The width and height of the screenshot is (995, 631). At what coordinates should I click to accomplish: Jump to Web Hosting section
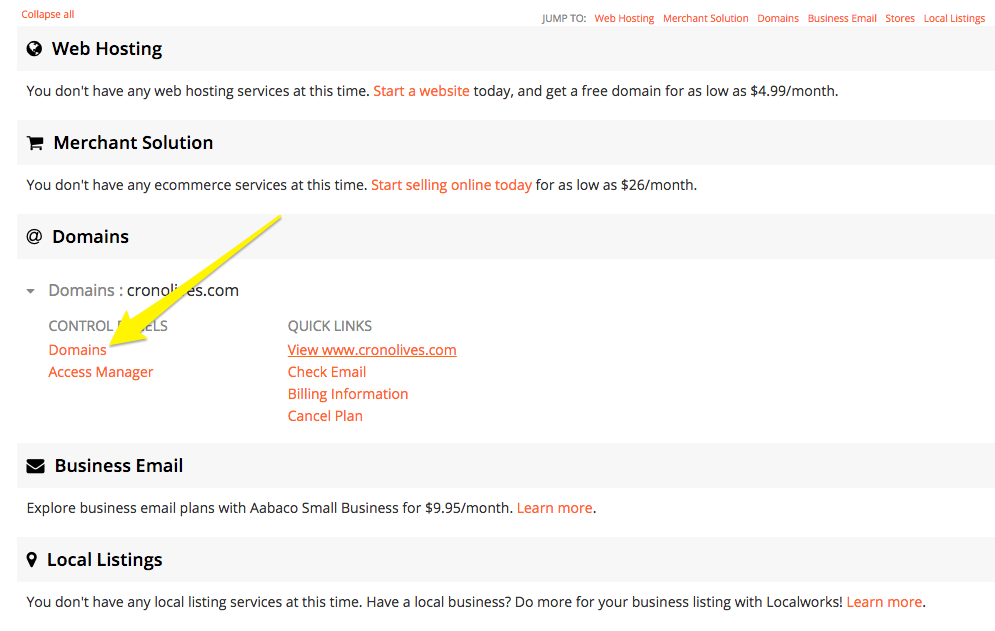624,18
